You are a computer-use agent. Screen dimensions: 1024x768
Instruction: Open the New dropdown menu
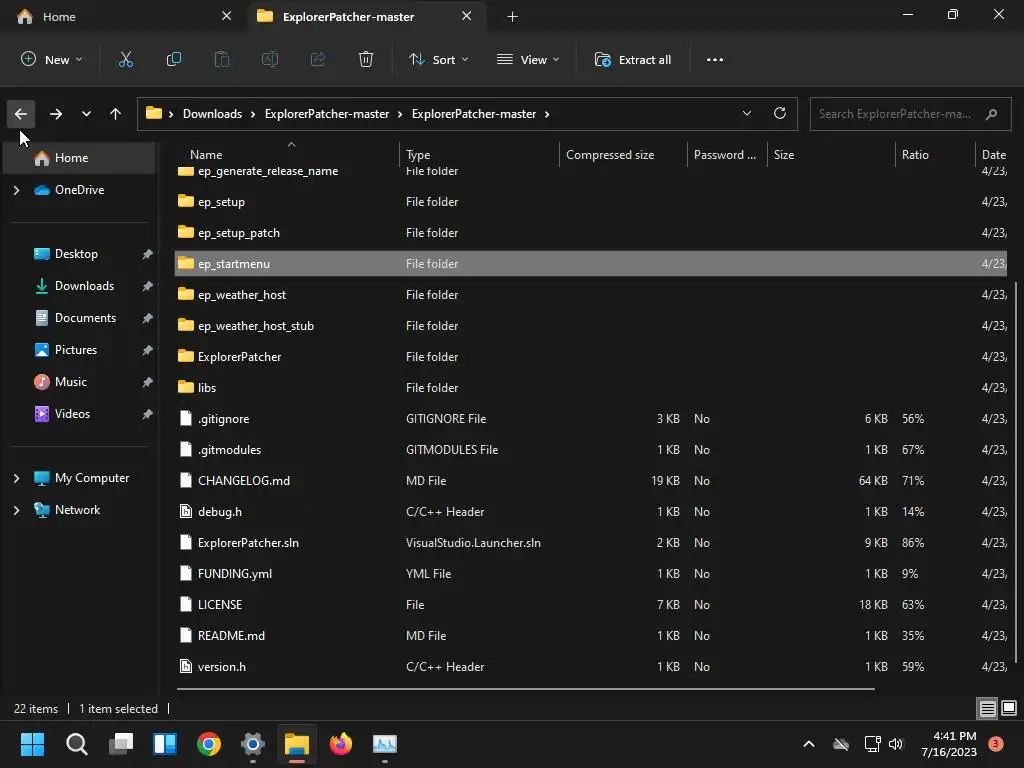point(52,59)
